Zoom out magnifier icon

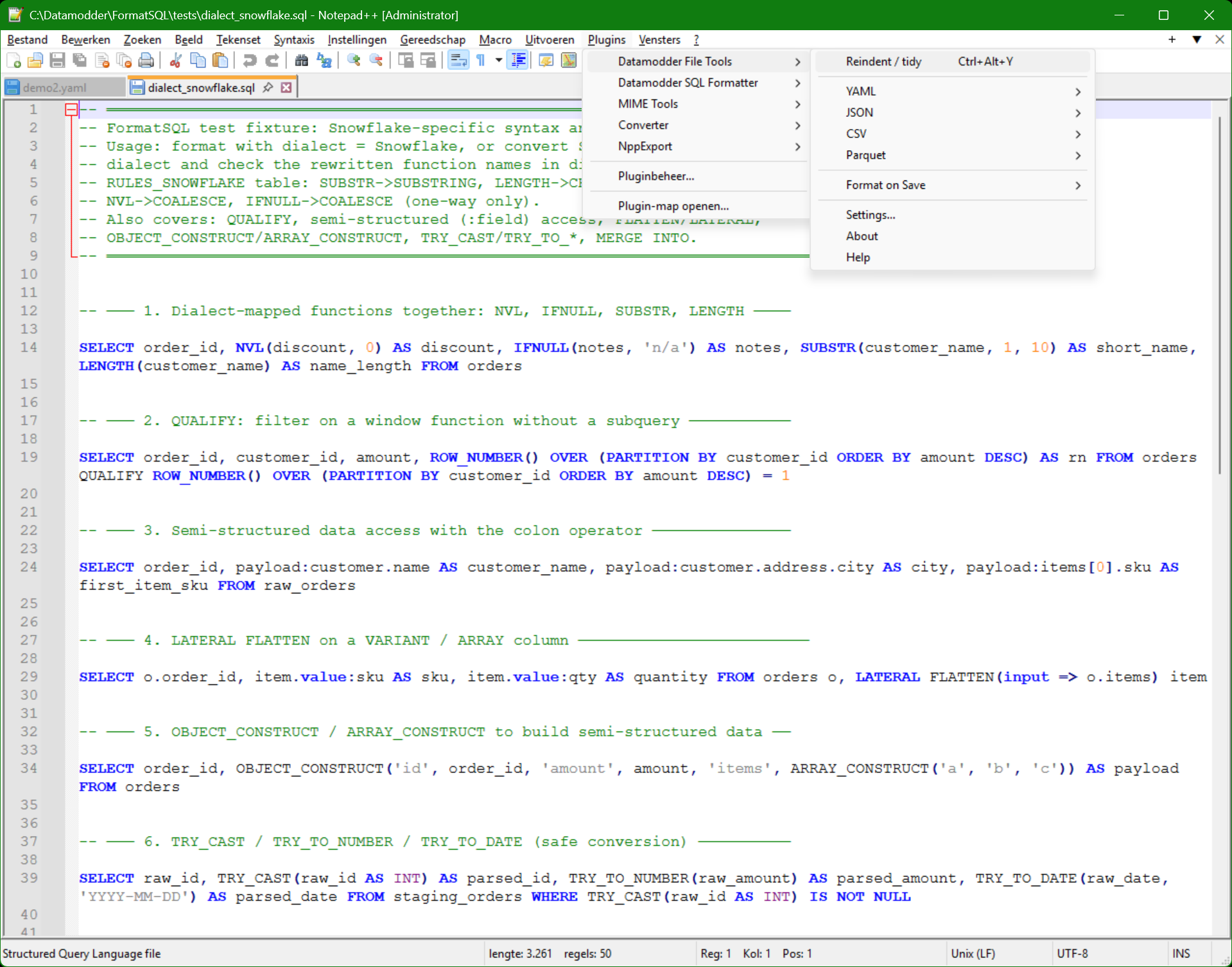coord(376,60)
